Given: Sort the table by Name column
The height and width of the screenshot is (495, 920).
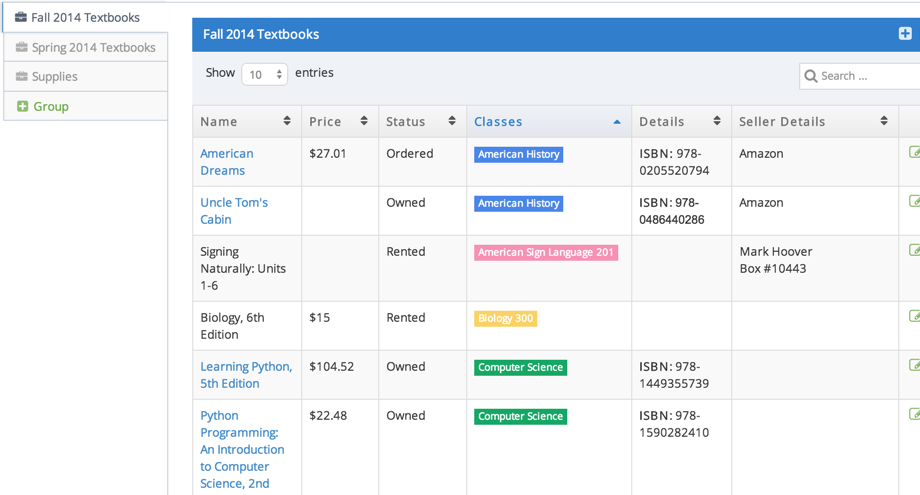Looking at the screenshot, I should point(287,121).
